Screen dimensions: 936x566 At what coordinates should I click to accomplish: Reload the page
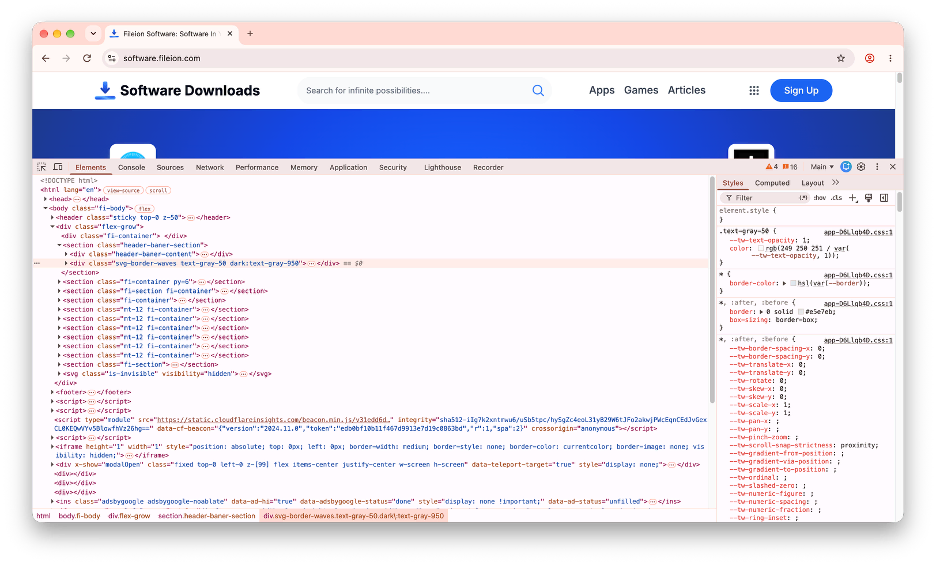click(87, 58)
